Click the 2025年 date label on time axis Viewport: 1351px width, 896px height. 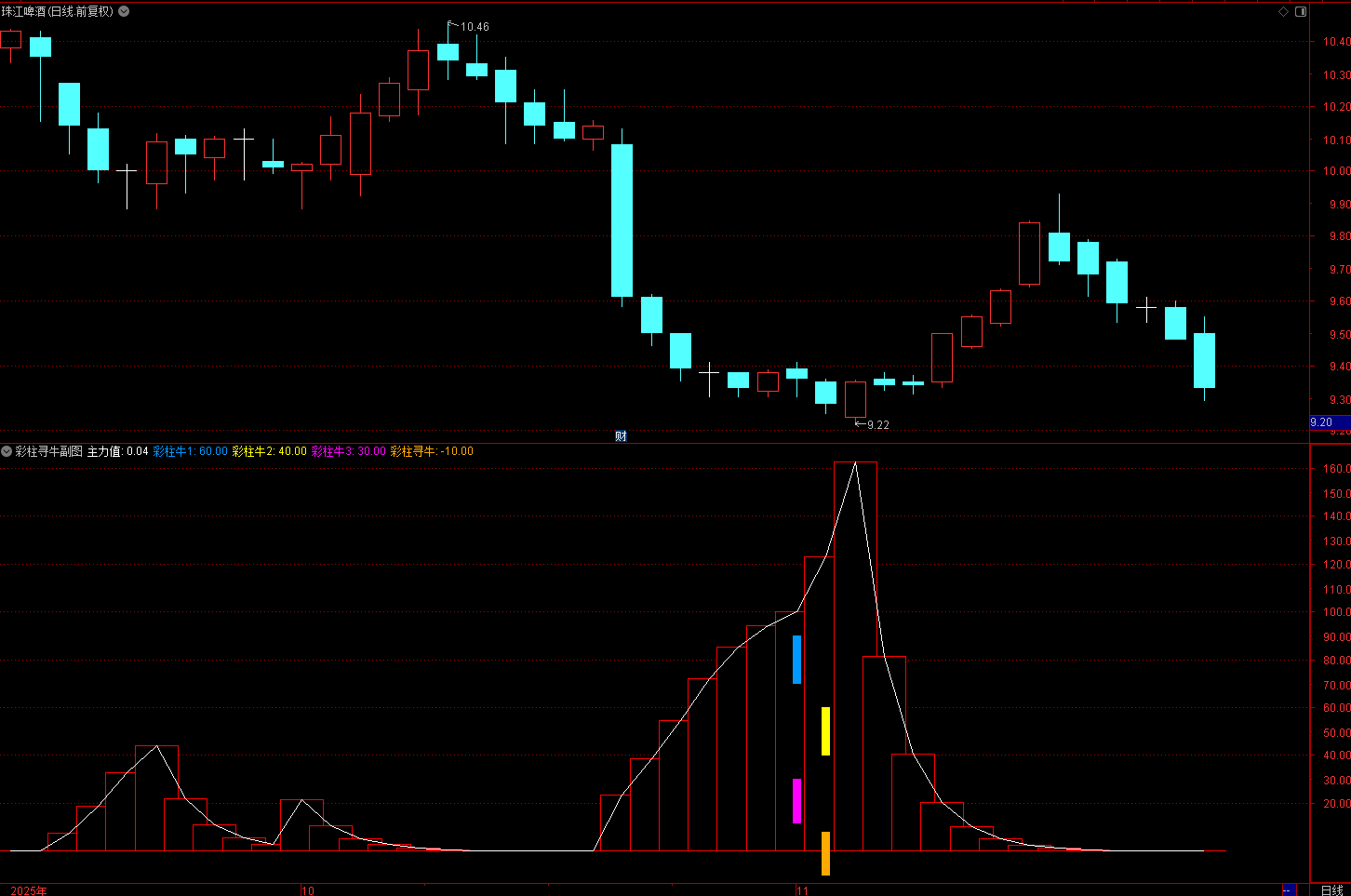[29, 890]
